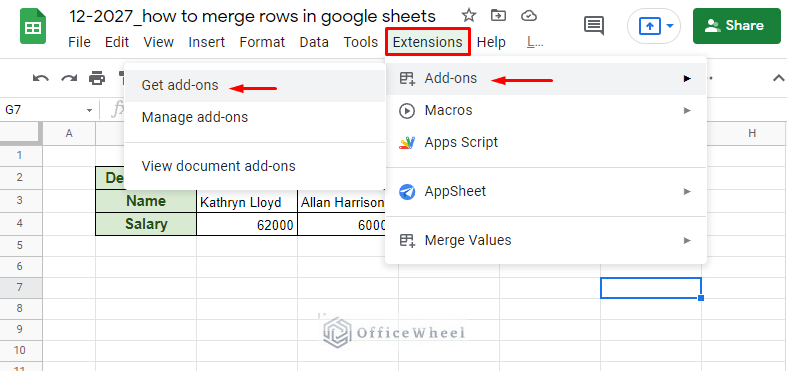Open the comment history icon
Image resolution: width=787 pixels, height=371 pixels.
coord(594,26)
